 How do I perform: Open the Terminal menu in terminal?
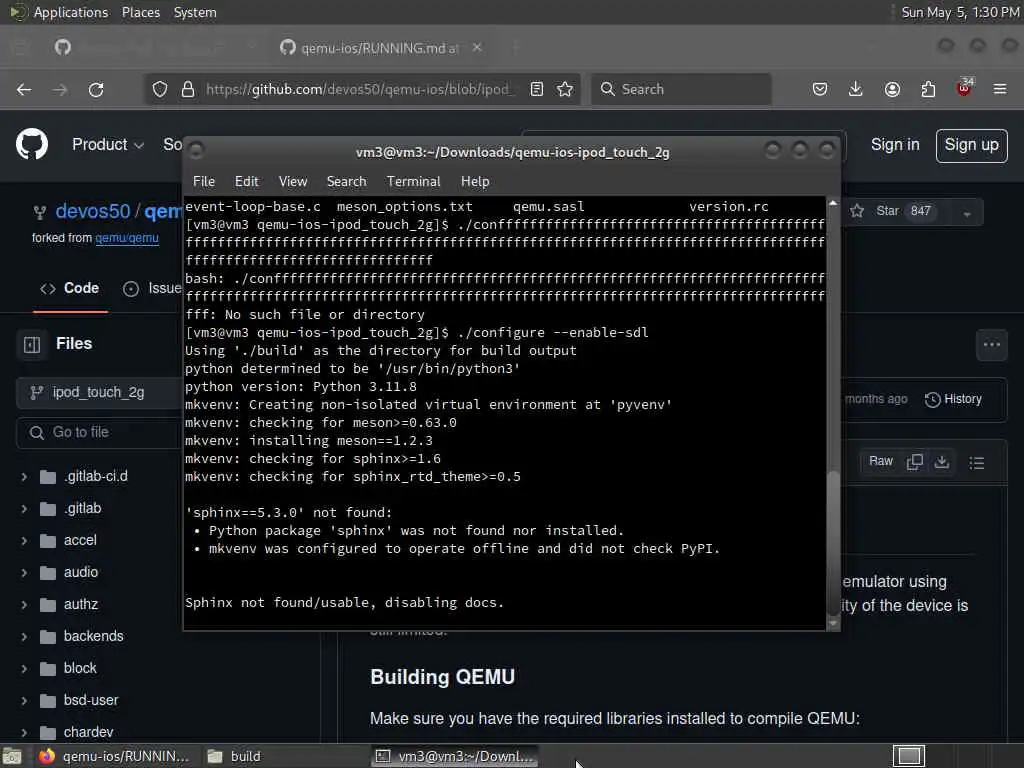pos(413,182)
